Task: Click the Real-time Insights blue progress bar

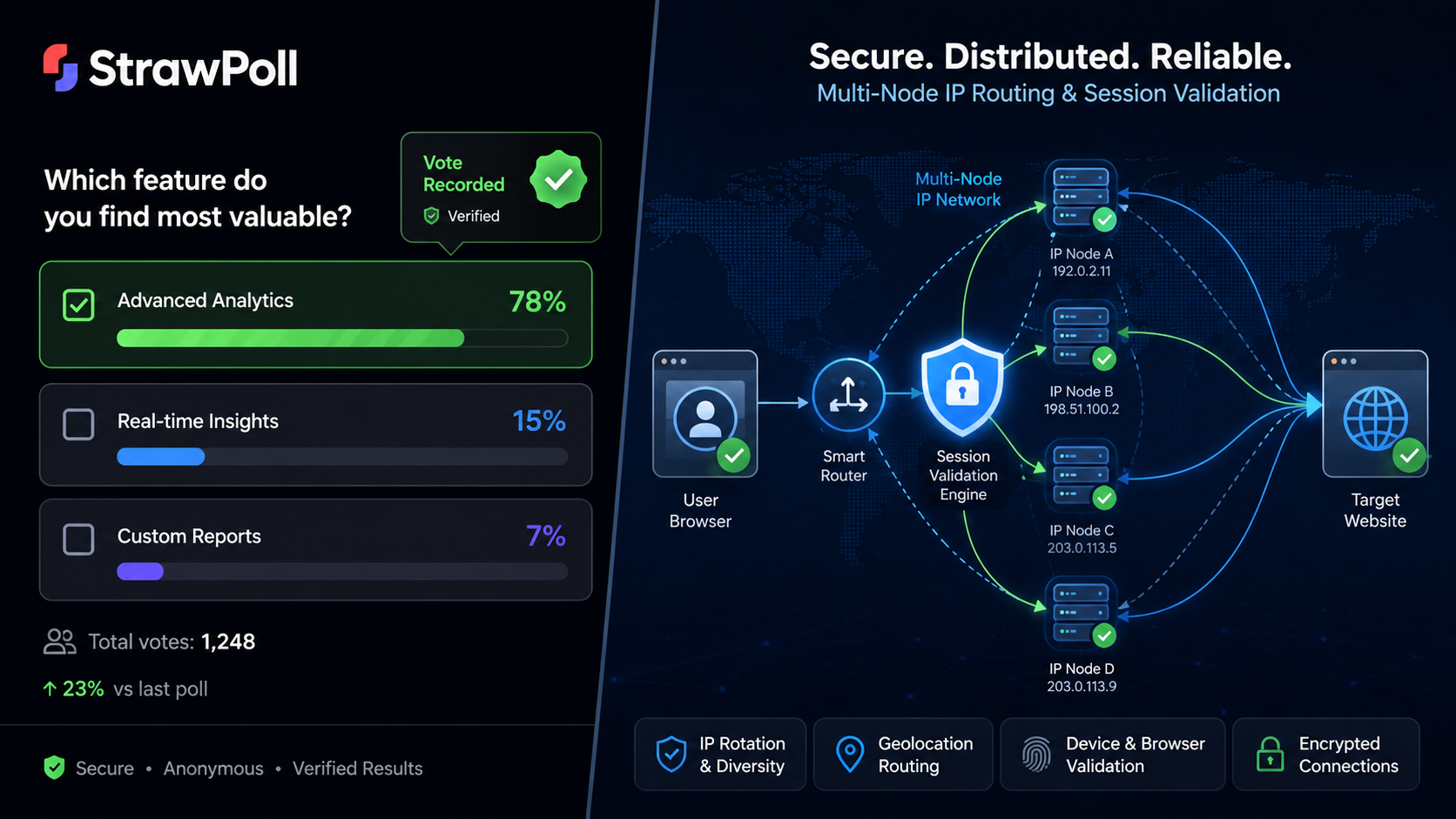Action: pyautogui.click(x=161, y=456)
